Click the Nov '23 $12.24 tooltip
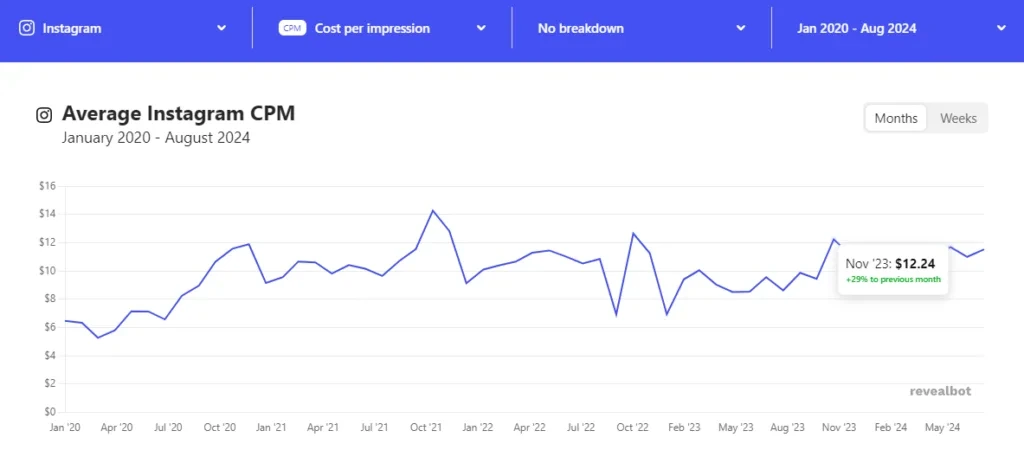1024x463 pixels. (893, 270)
